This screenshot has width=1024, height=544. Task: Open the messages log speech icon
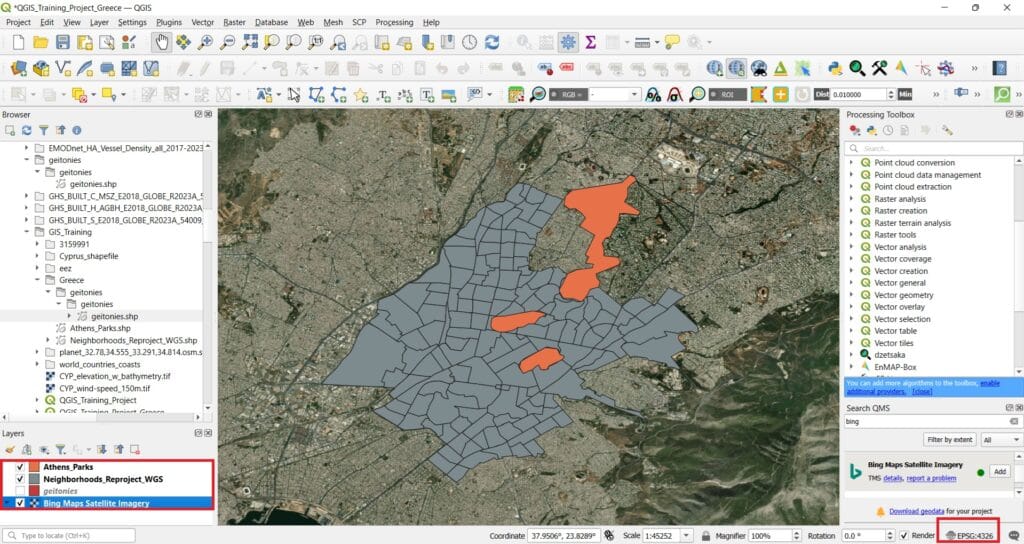1014,536
